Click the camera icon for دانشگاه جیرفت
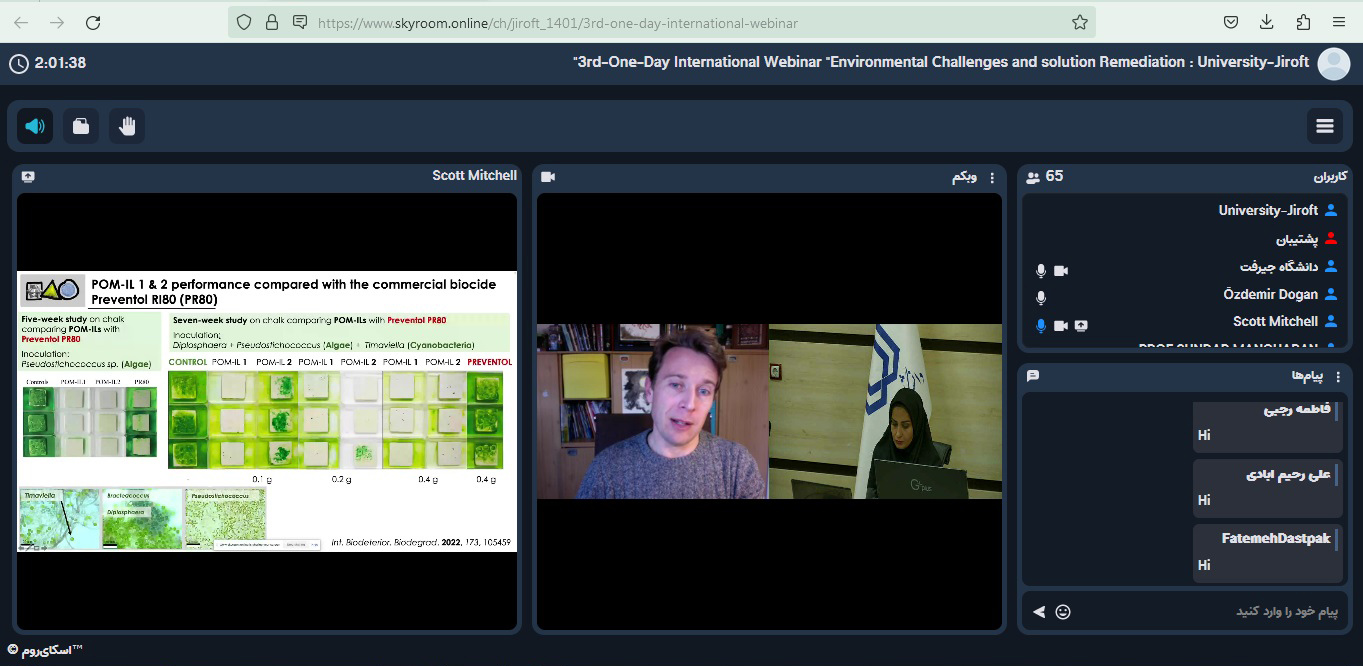Viewport: 1363px width, 666px height. click(x=1061, y=271)
